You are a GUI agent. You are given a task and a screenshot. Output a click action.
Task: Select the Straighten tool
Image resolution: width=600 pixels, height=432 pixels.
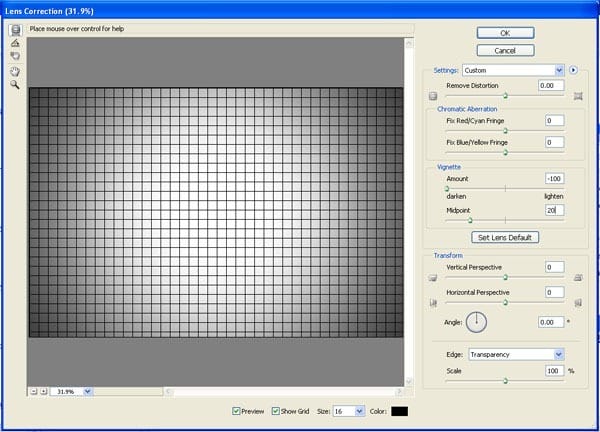15,43
